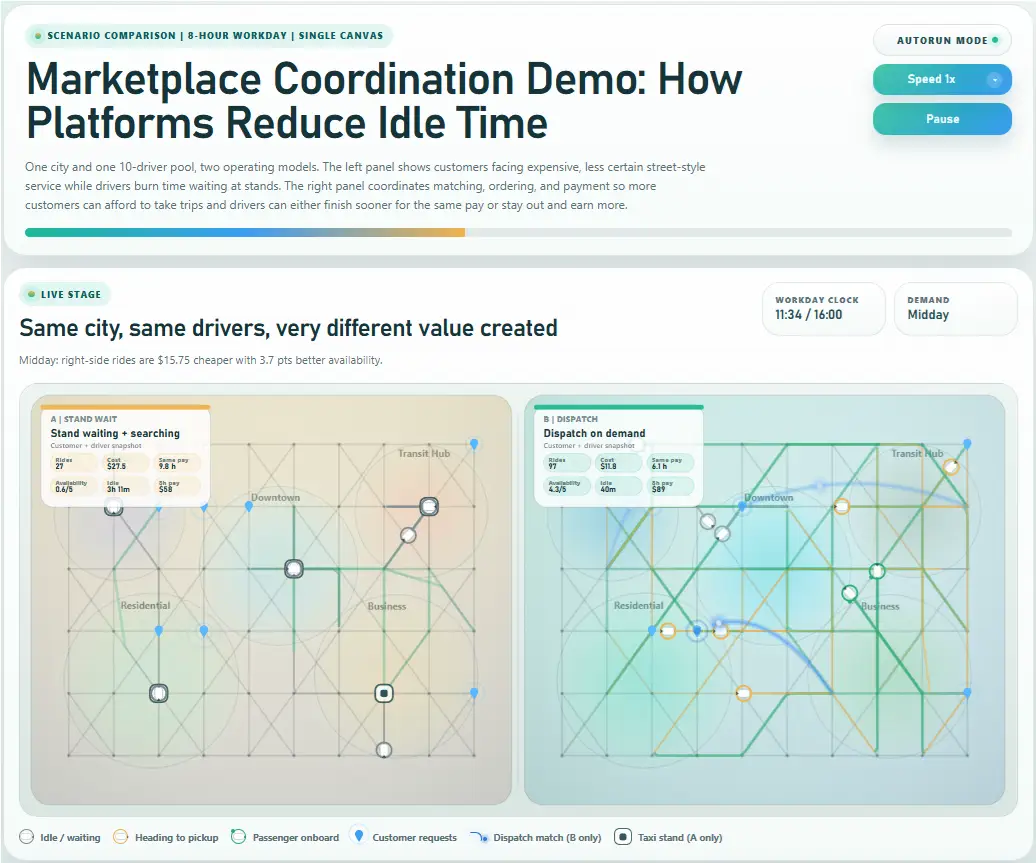
Task: Click the Workday Clock card showing 11:34 / 16:00
Action: click(x=823, y=308)
